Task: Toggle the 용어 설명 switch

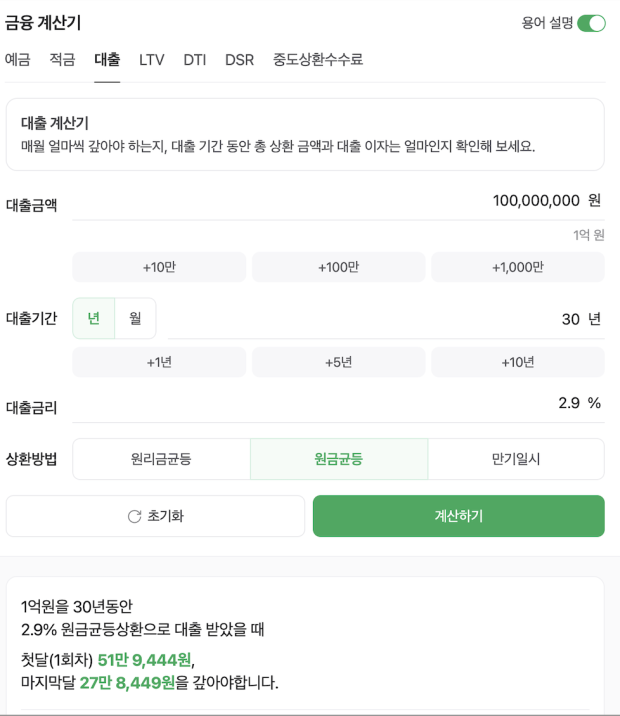Action: [x=591, y=23]
